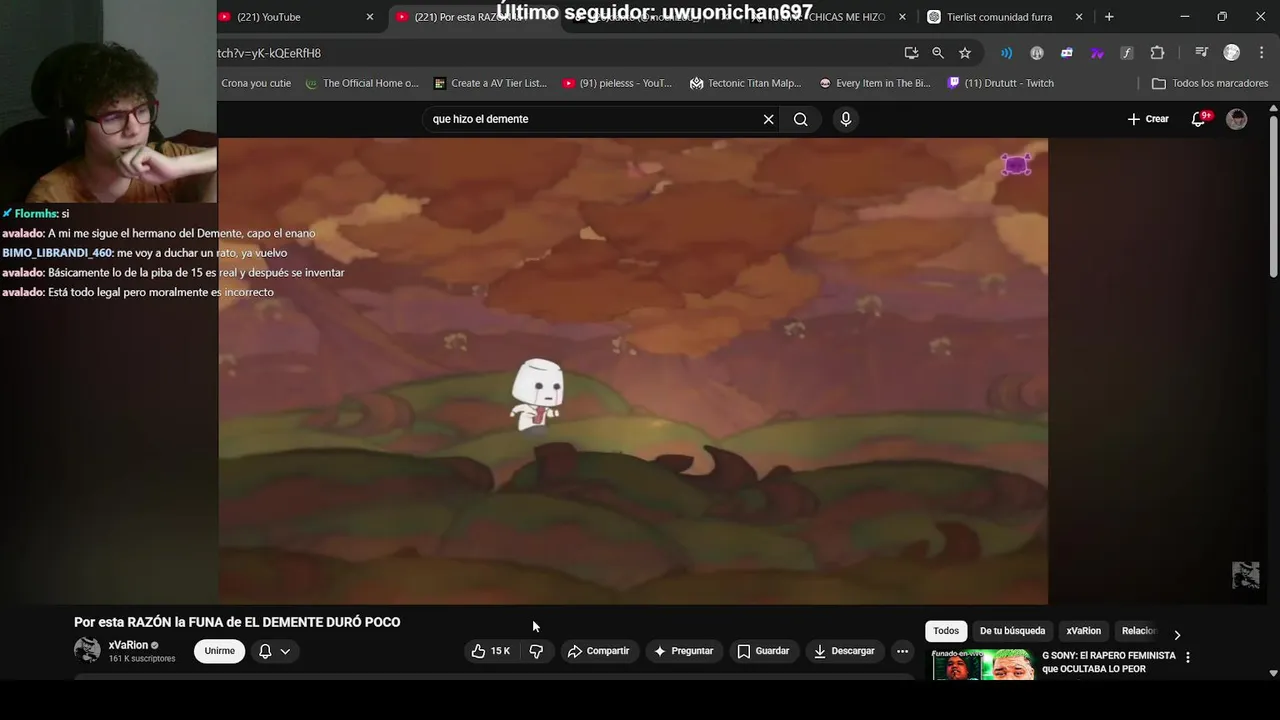Open the Crona you cutie bookmark

click(256, 83)
